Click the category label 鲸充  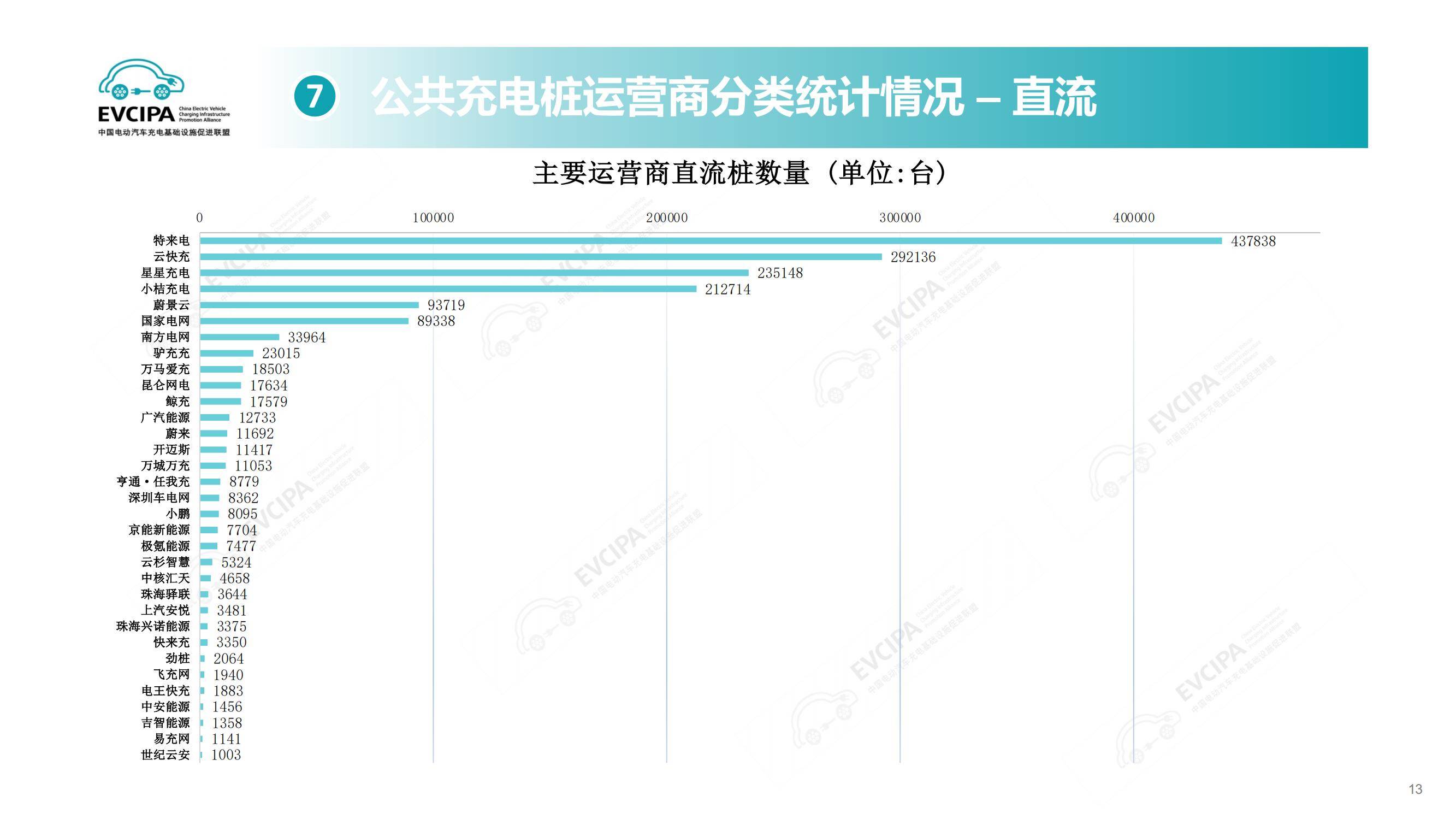pyautogui.click(x=177, y=402)
